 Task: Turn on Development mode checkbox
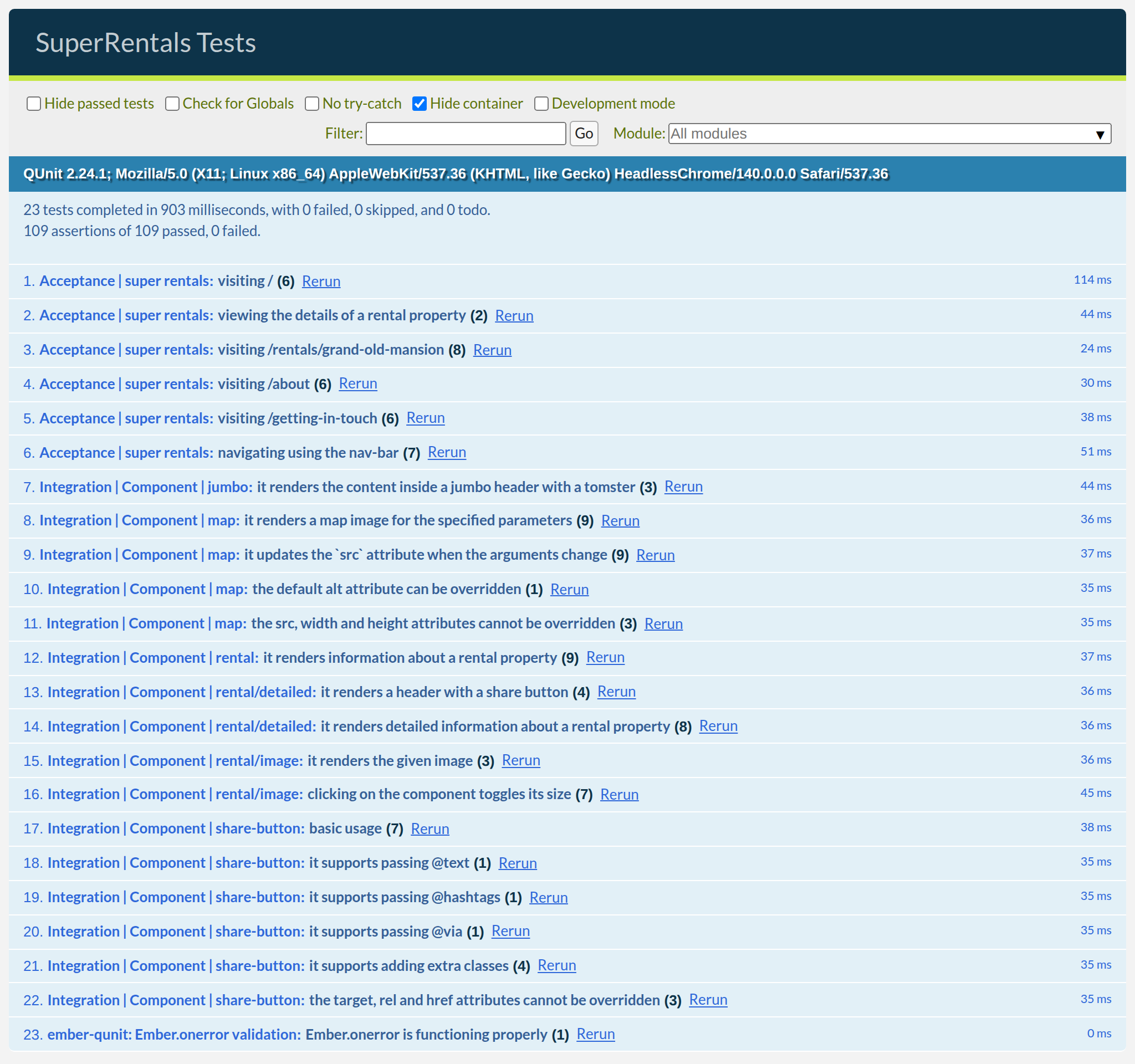point(541,104)
